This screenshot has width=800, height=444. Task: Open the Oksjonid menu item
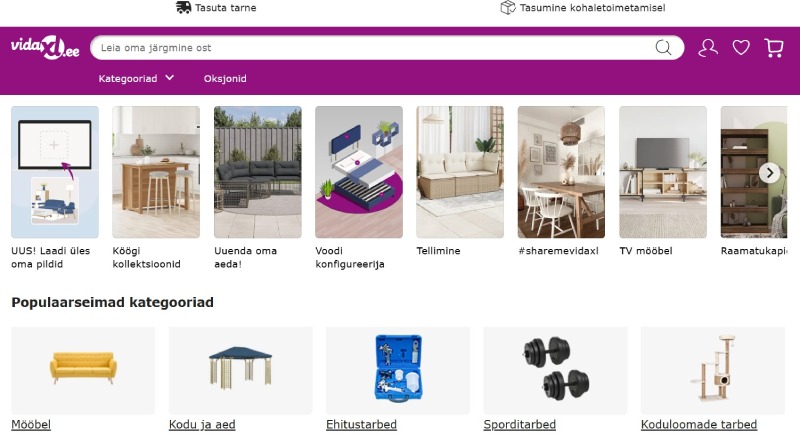225,79
